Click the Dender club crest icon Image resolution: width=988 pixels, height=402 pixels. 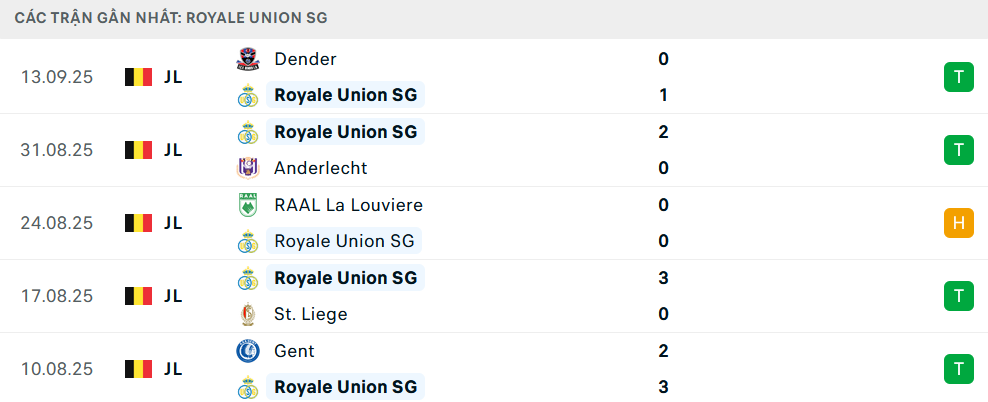[247, 60]
